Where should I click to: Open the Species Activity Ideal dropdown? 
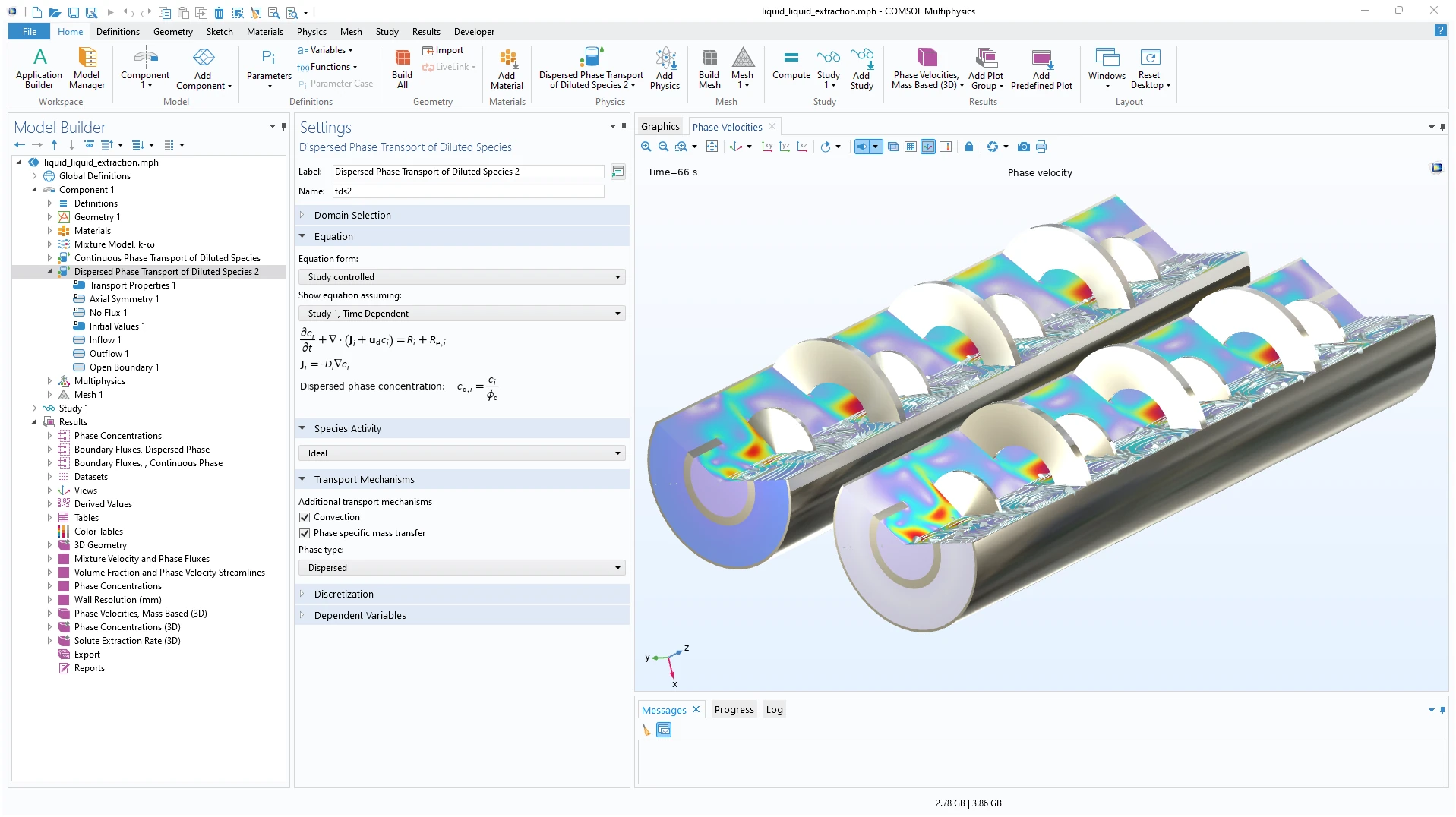pyautogui.click(x=462, y=453)
